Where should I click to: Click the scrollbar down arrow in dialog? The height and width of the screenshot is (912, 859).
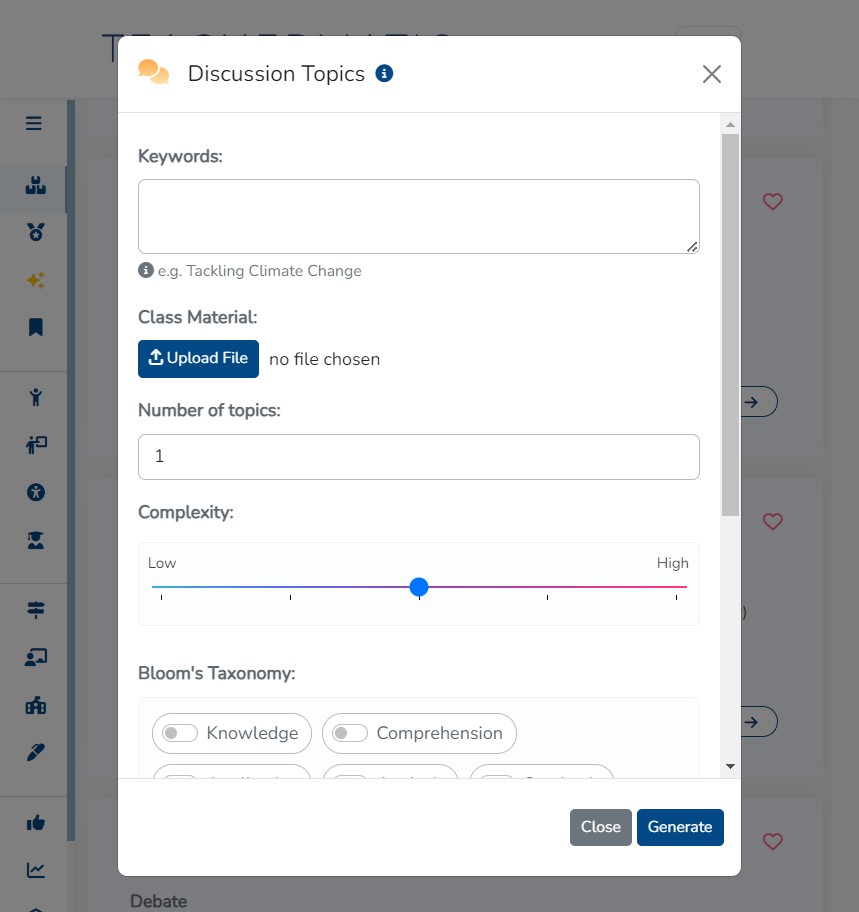coord(730,767)
